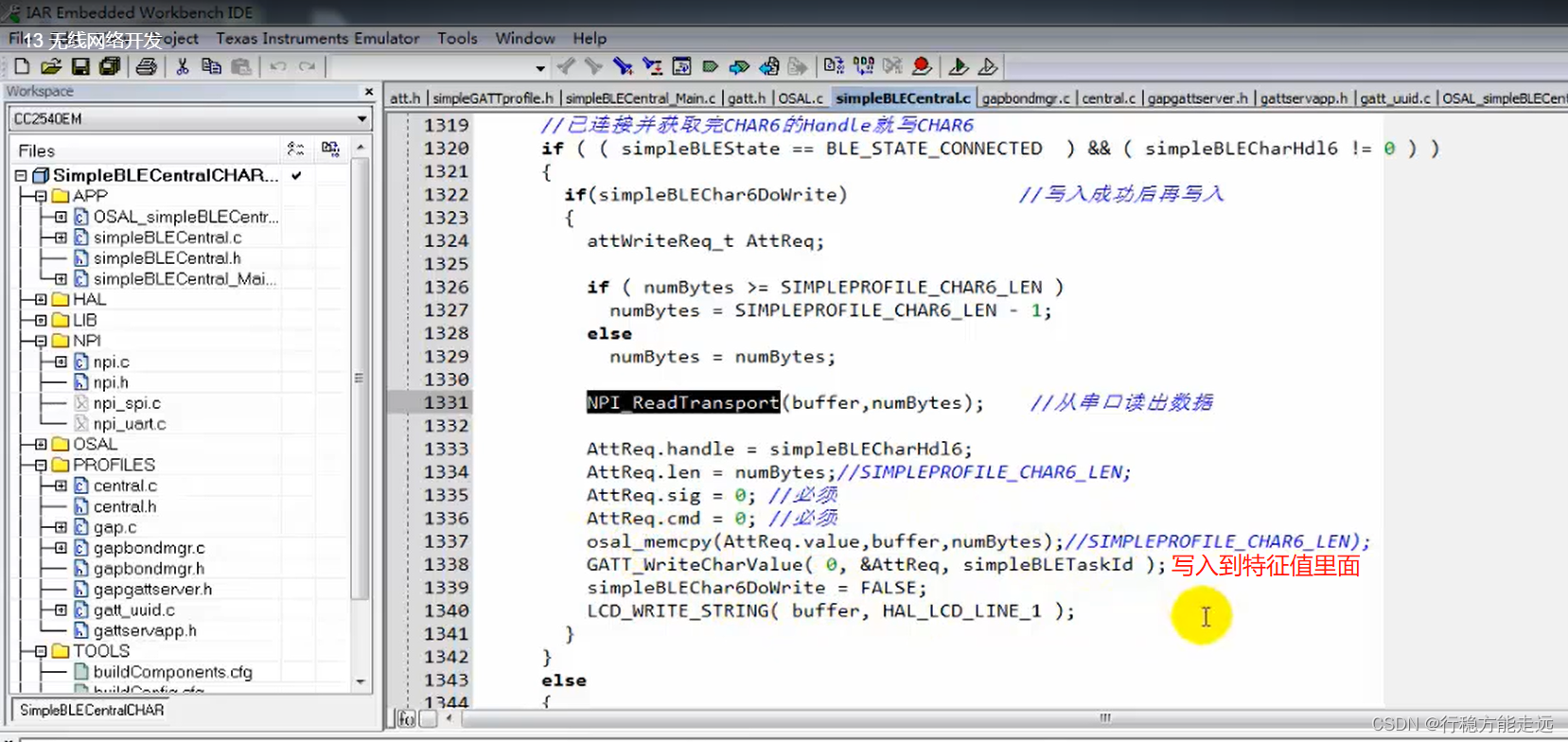Switch to the gatt_uuid.c tab
The width and height of the screenshot is (1568, 742).
pos(1395,97)
